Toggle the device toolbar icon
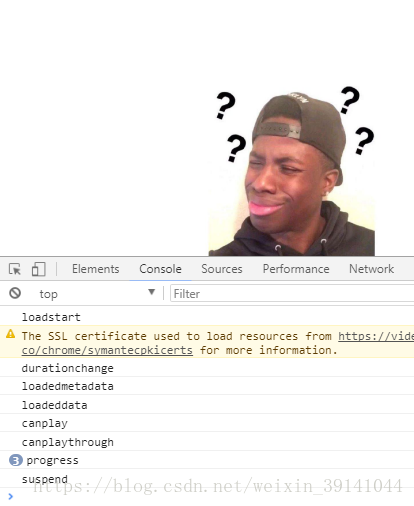 [39, 269]
